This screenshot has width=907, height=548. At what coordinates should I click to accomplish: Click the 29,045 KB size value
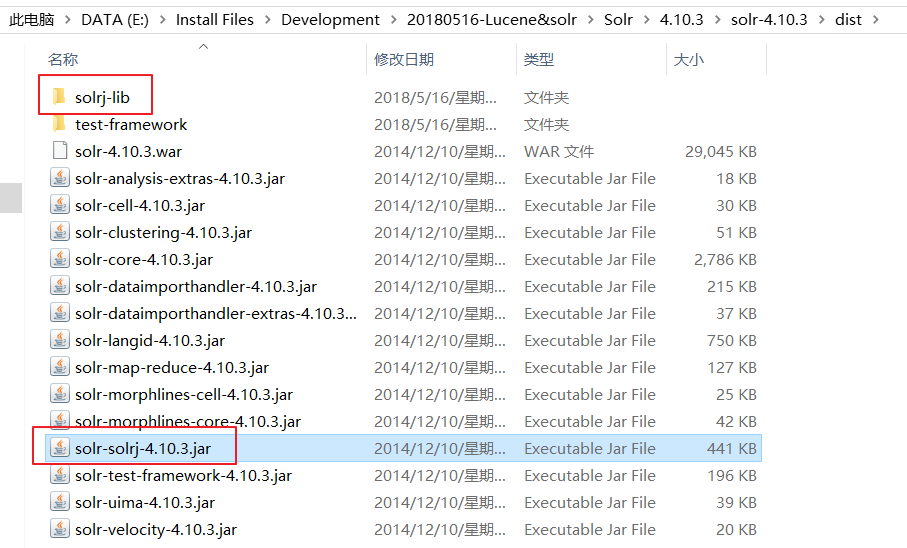click(x=721, y=152)
